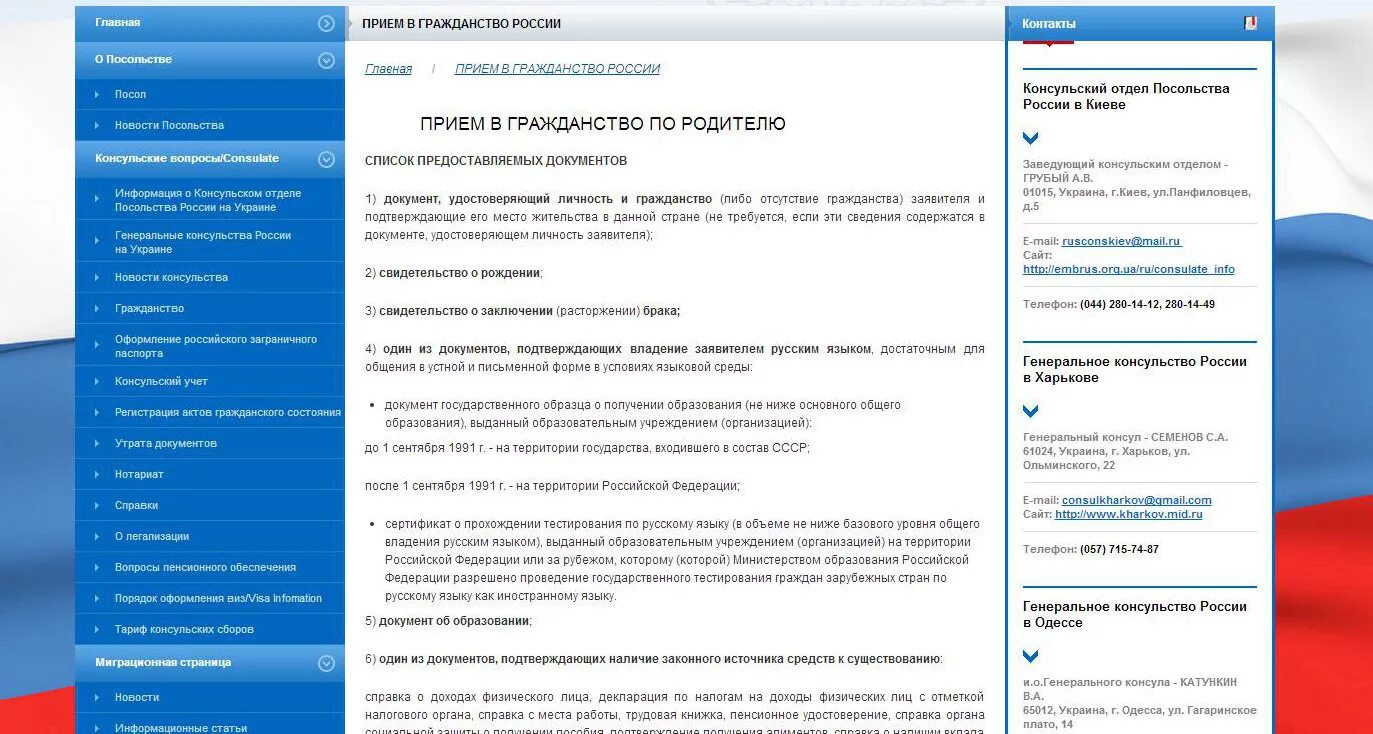Click the arrow bullet beside Посол
Viewport: 1373px width, 734px height.
click(97, 94)
